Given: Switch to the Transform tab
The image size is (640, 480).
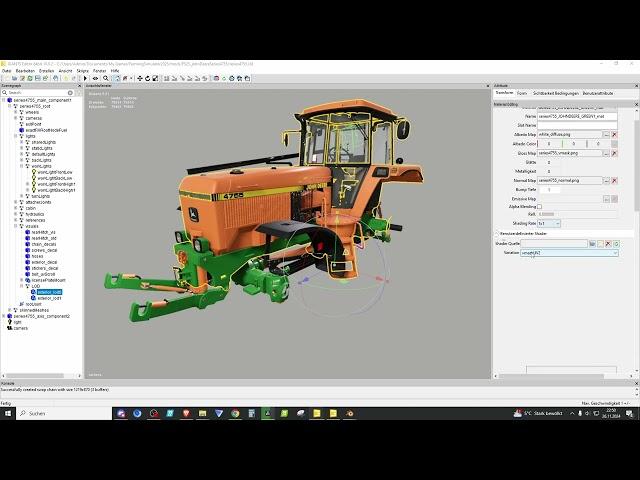Looking at the screenshot, I should 504,93.
